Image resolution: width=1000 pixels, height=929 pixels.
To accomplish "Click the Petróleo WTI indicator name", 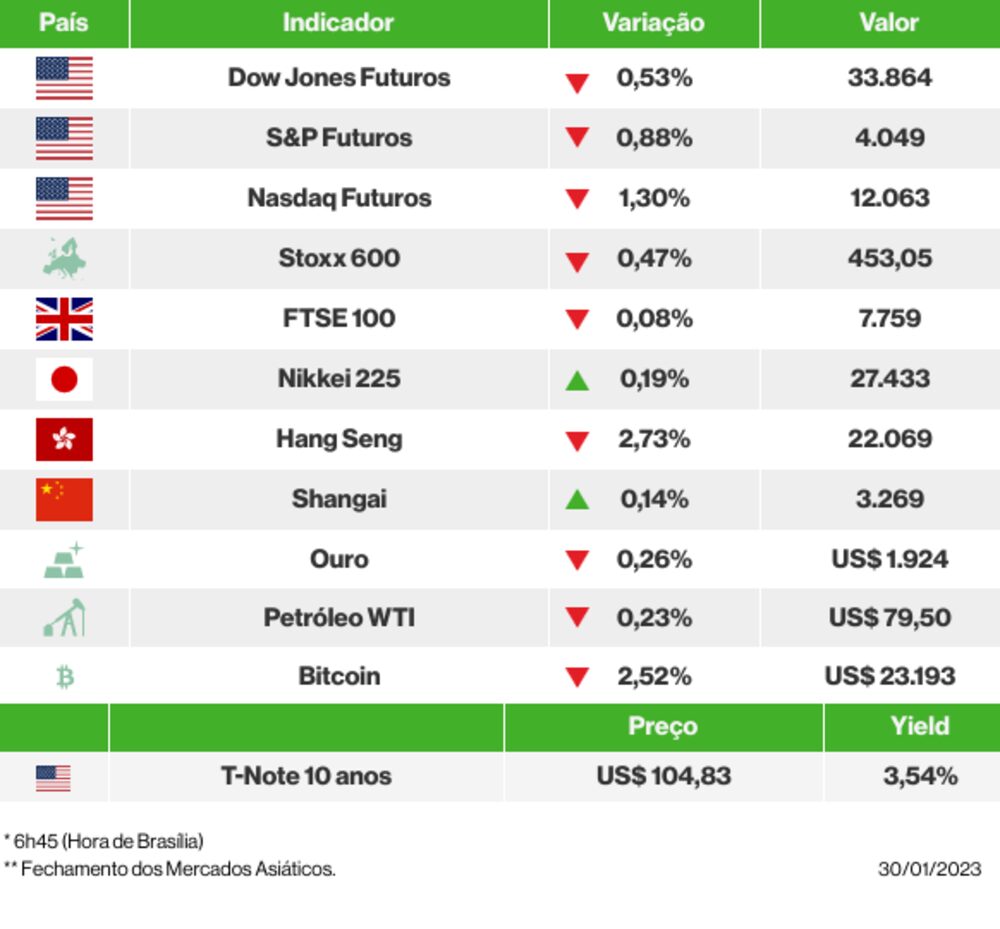I will (x=339, y=618).
